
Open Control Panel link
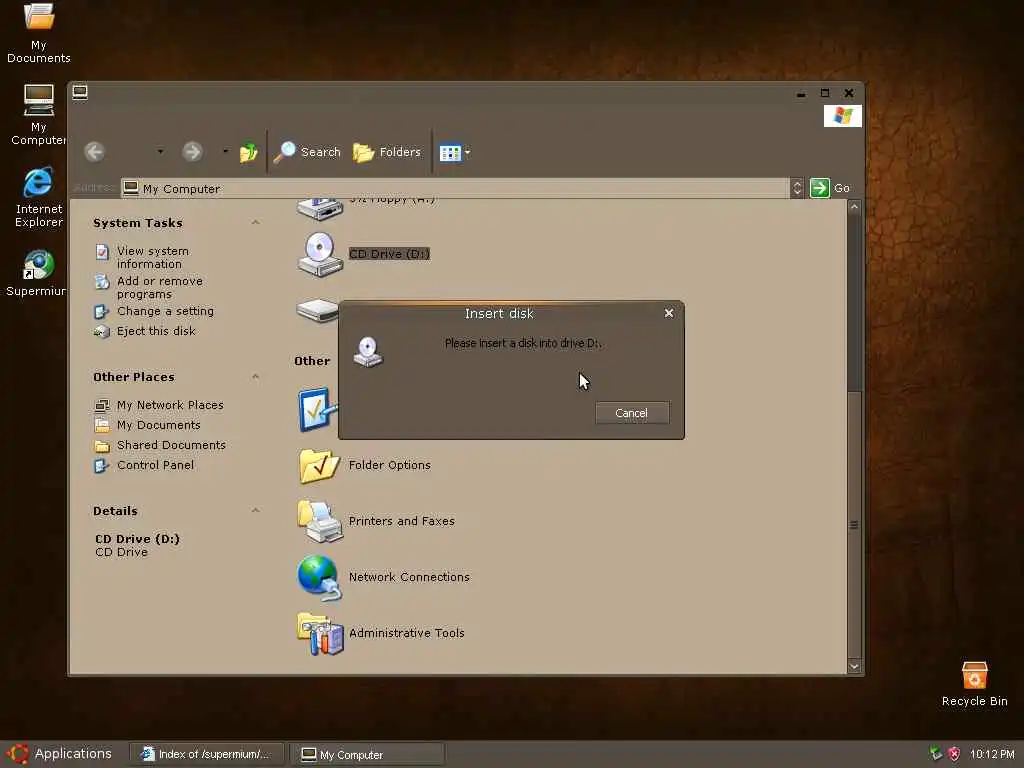point(155,465)
